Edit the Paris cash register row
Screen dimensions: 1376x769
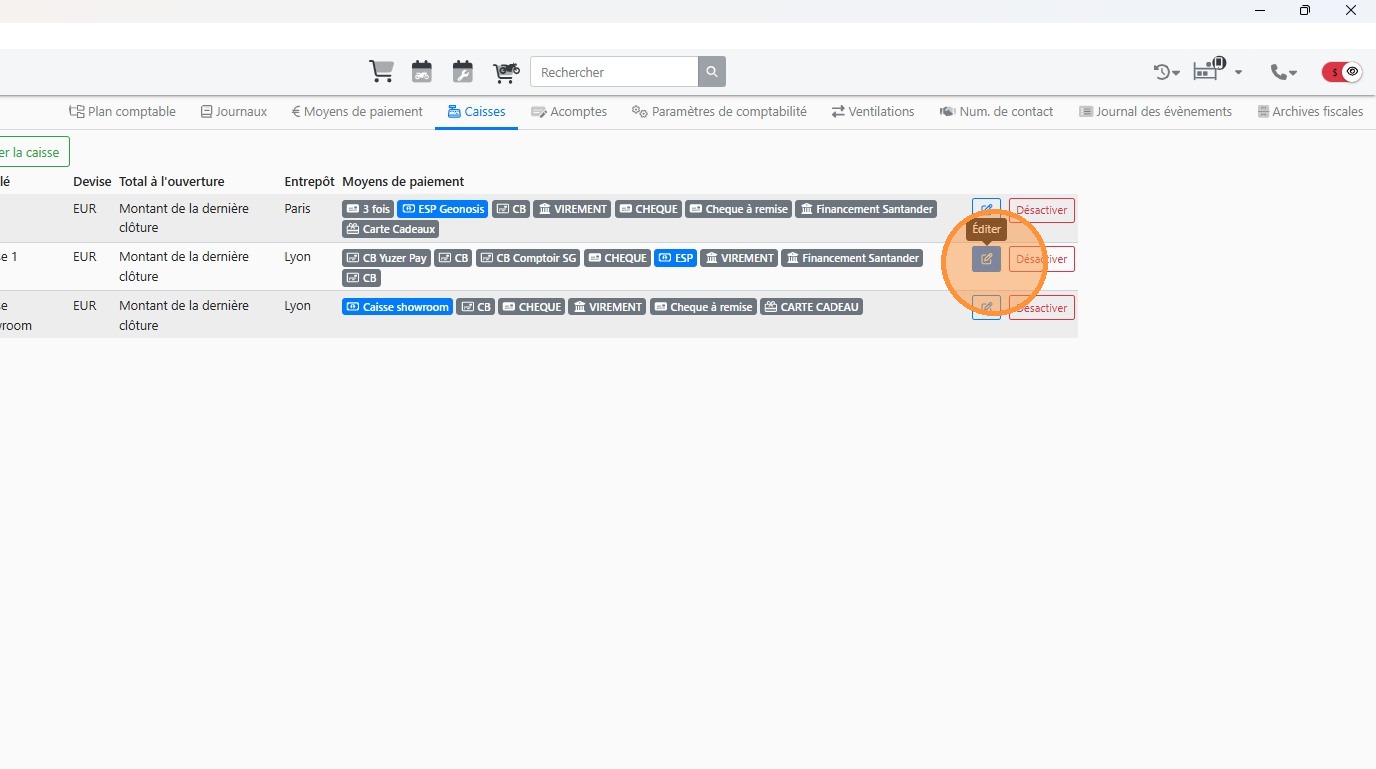click(986, 210)
